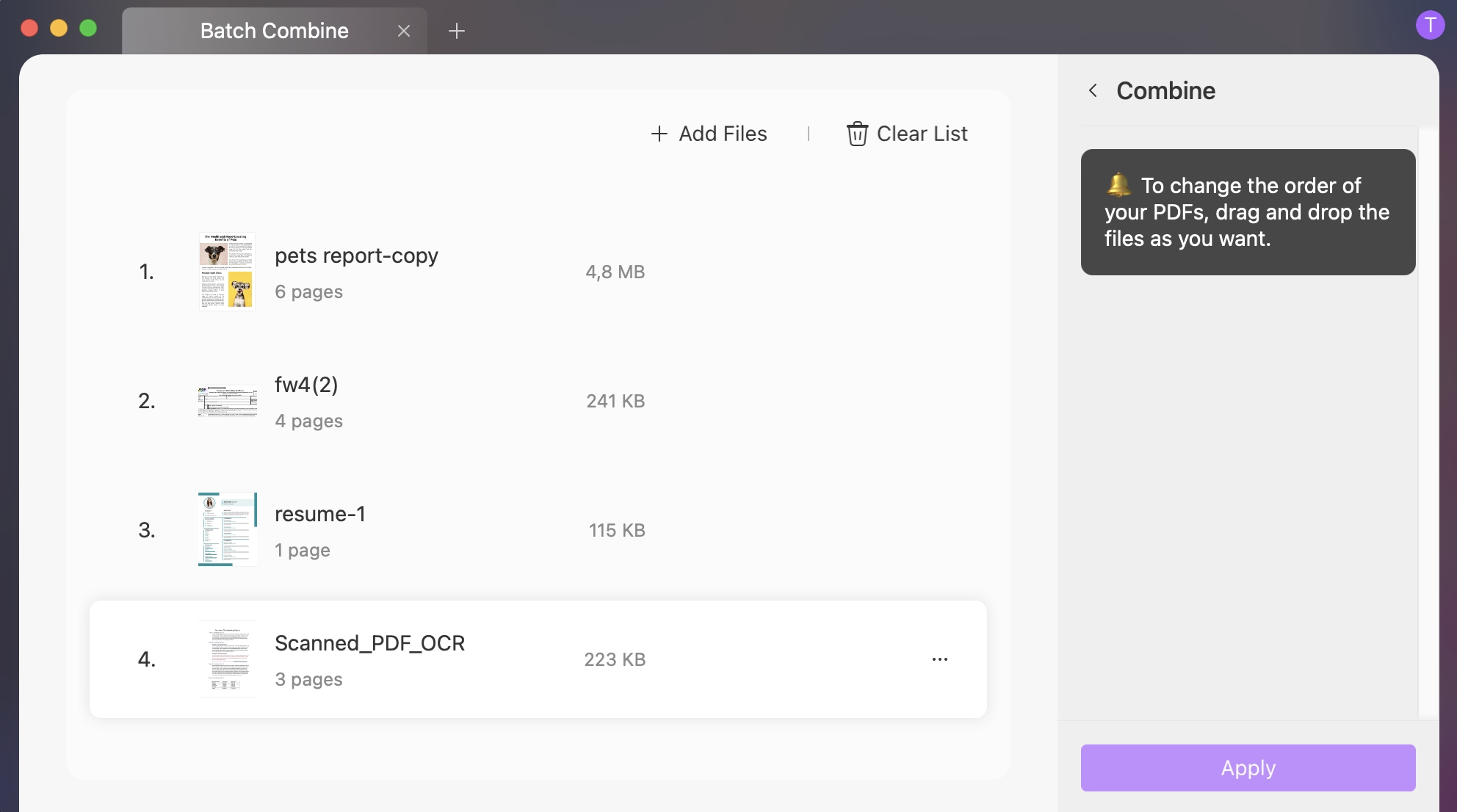Click the 6 pages label under pets report-copy

click(308, 291)
